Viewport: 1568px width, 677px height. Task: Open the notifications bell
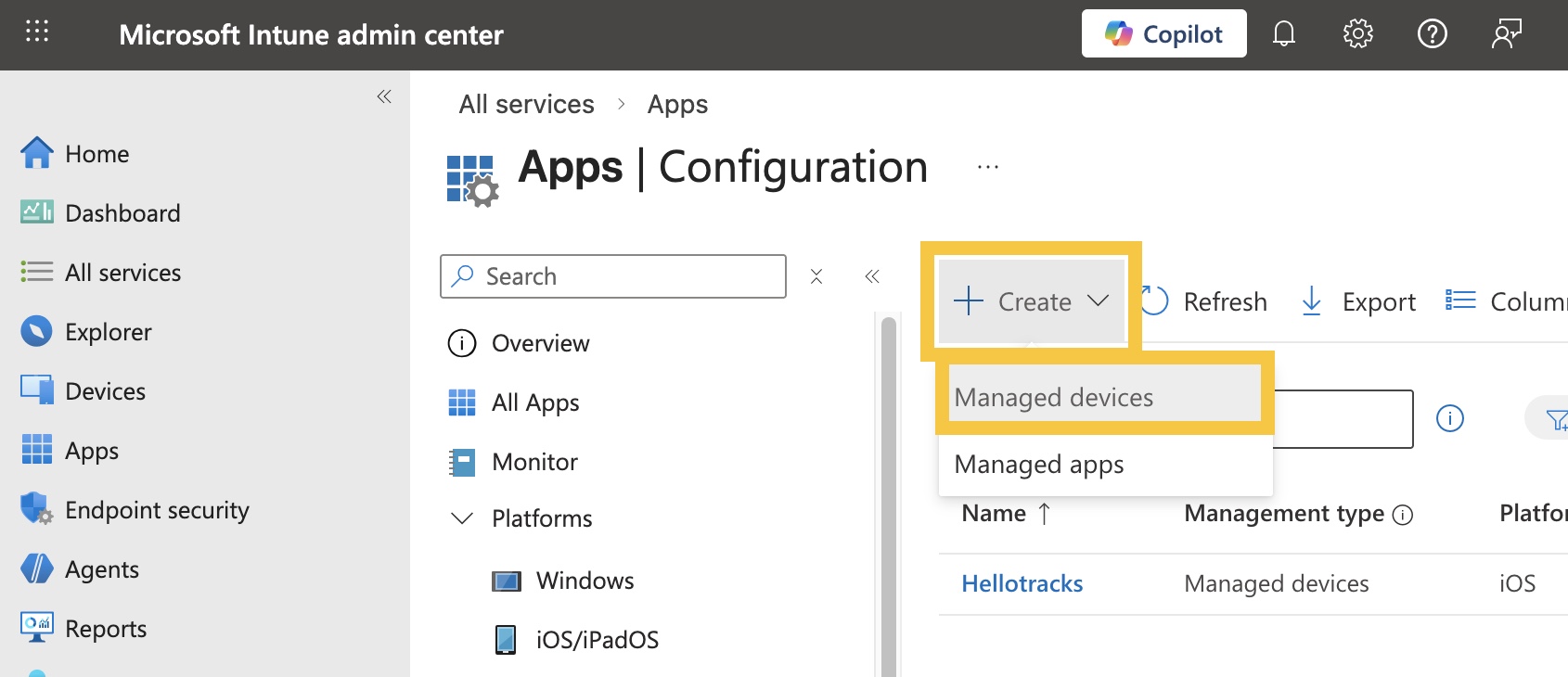point(1284,34)
